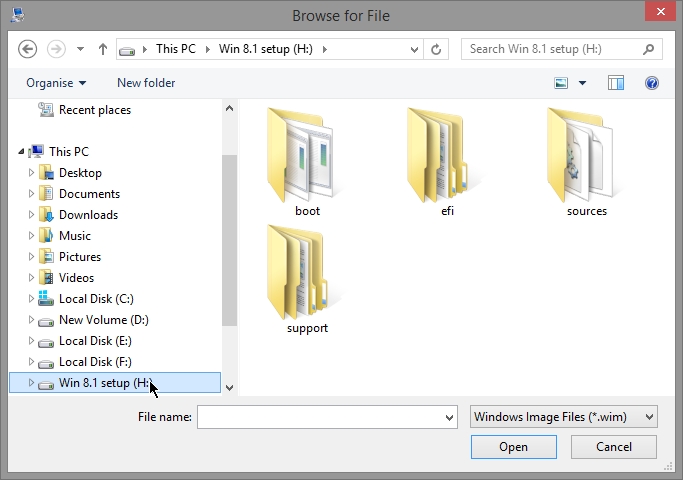Go up one folder level

(103, 49)
